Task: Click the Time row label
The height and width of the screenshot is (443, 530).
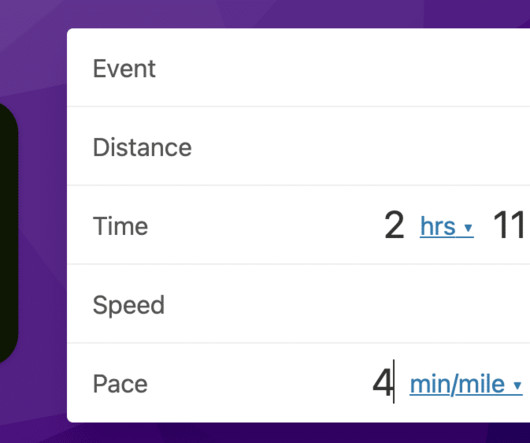Action: click(x=120, y=226)
